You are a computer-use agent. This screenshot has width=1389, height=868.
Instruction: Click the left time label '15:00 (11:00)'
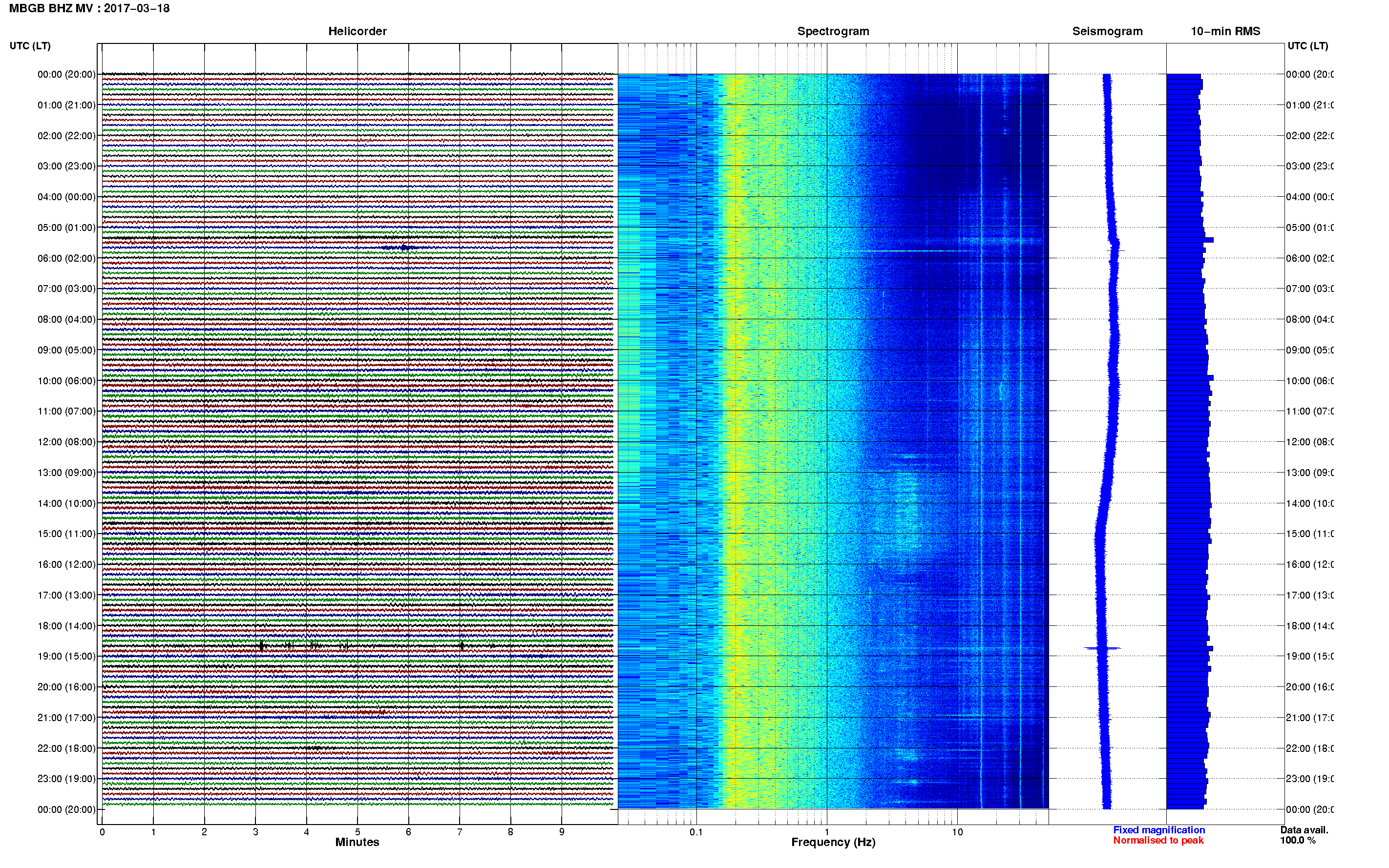click(x=66, y=534)
